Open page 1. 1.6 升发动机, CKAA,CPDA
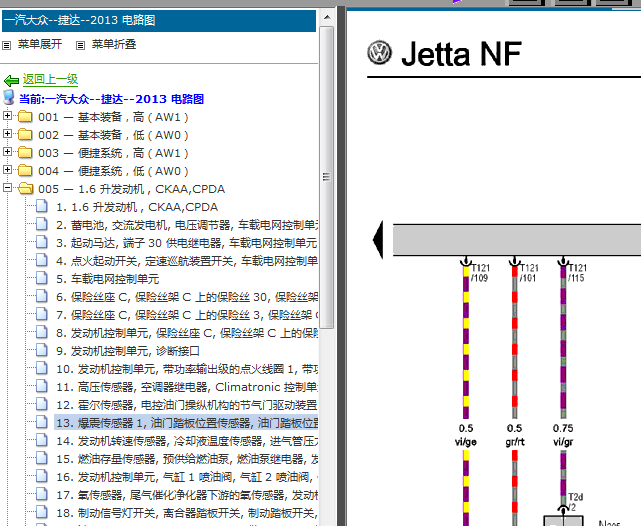This screenshot has height=526, width=641. [137, 207]
